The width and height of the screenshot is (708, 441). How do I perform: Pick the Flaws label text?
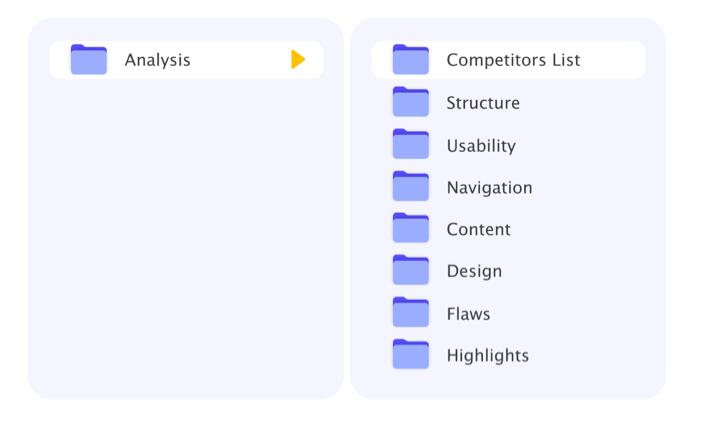(468, 314)
